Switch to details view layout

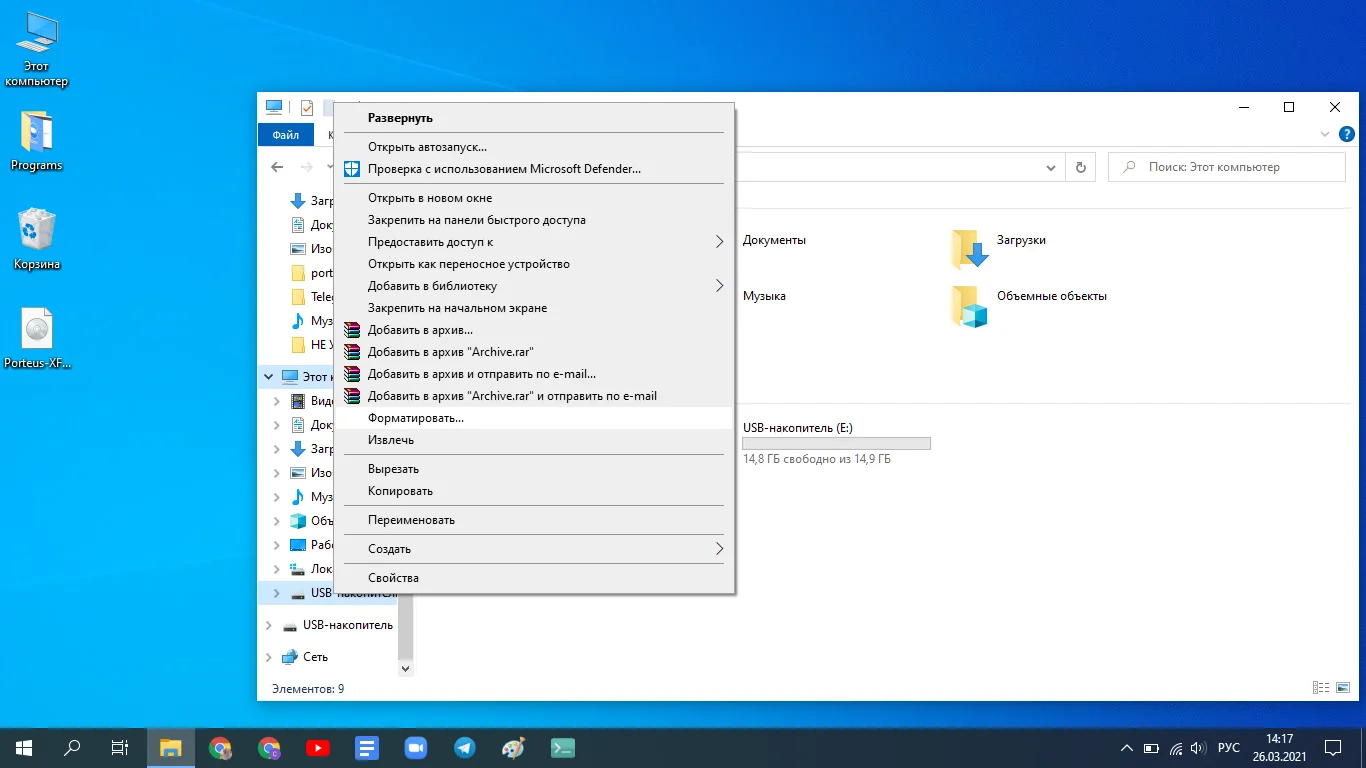1321,688
